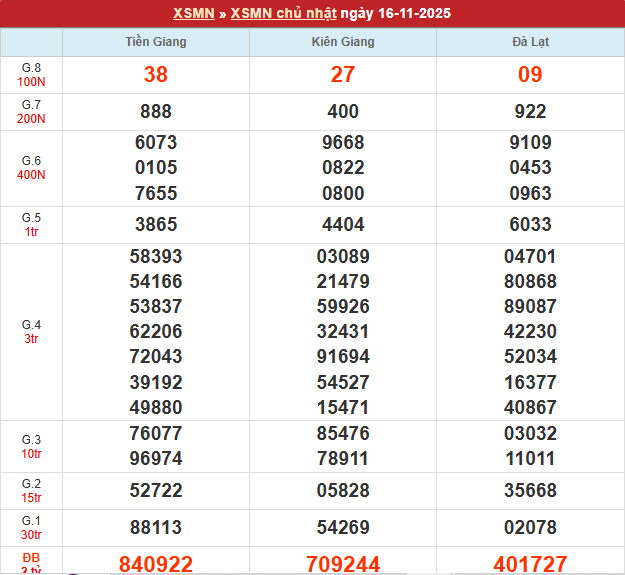
Task: Click the G.4 value 52034
Action: pos(531,356)
